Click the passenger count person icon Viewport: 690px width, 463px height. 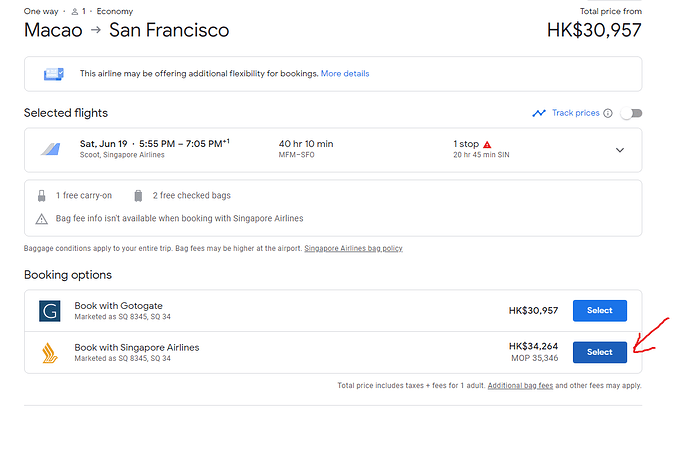[74, 11]
